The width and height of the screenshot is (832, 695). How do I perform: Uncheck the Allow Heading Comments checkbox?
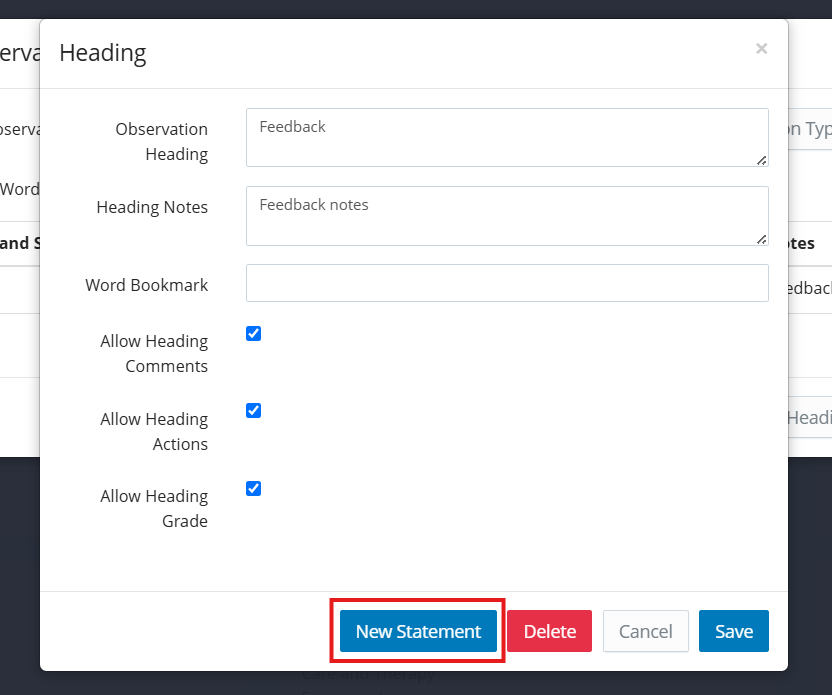point(254,334)
